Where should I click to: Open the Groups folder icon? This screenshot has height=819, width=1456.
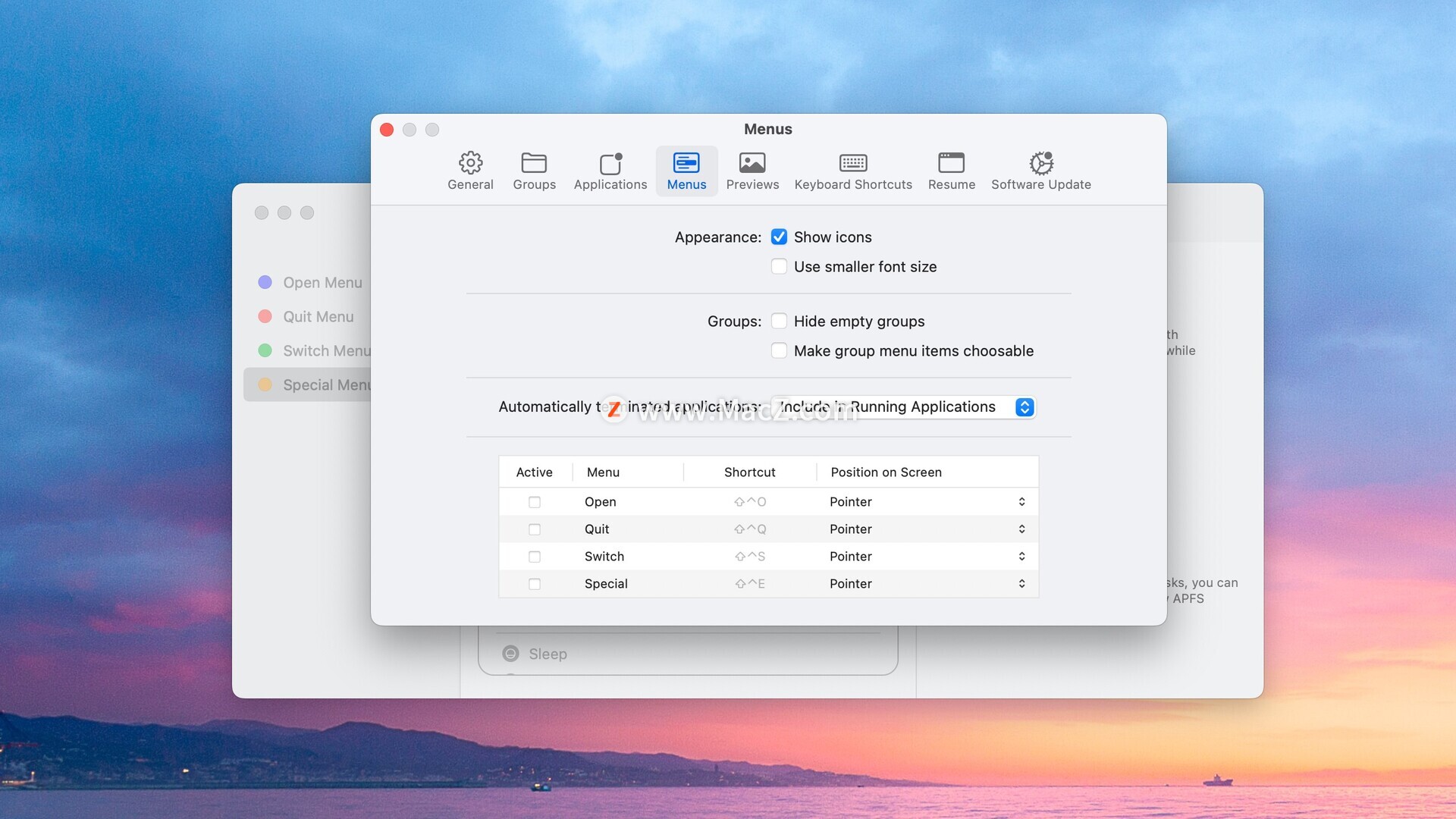coord(534,163)
